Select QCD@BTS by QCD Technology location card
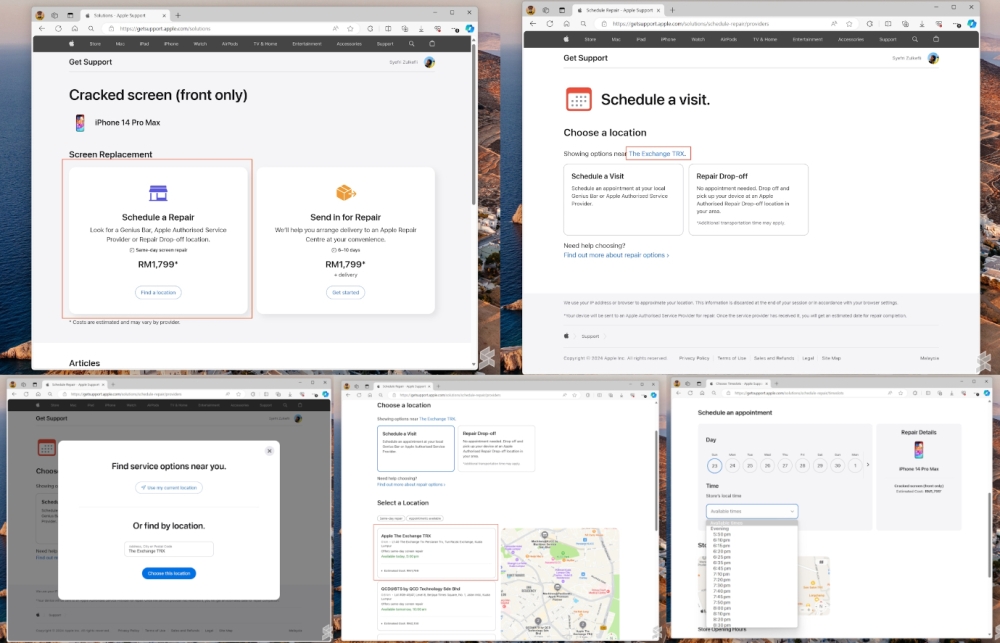1000x643 pixels. point(436,606)
